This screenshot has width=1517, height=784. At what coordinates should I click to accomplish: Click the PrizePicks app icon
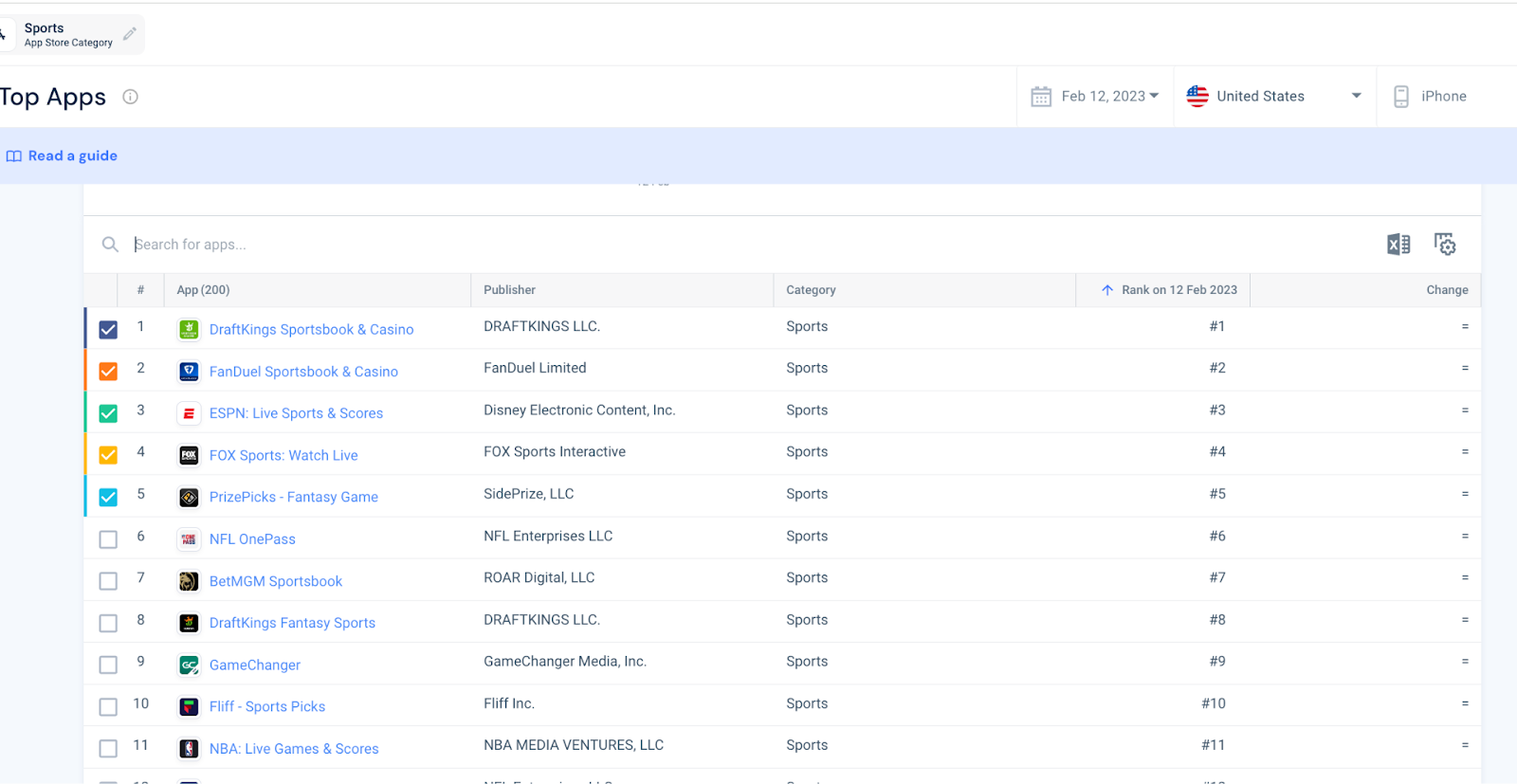(189, 497)
